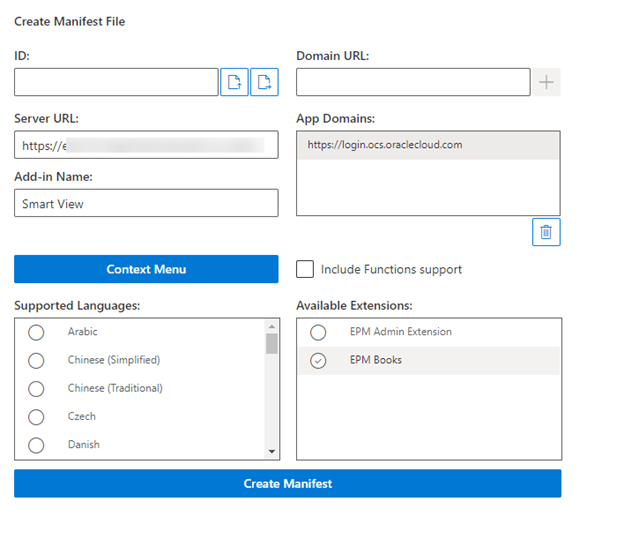The image size is (624, 554).
Task: Click the second document icon beside ID field
Action: (x=265, y=82)
